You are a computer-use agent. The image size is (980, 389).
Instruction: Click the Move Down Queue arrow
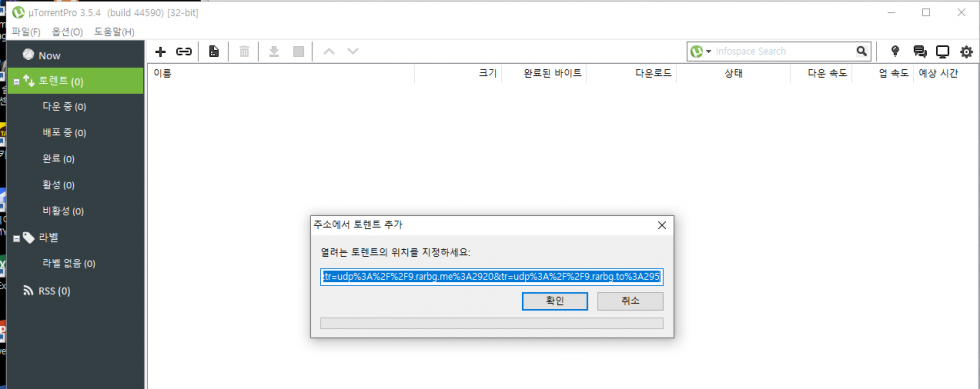(353, 51)
